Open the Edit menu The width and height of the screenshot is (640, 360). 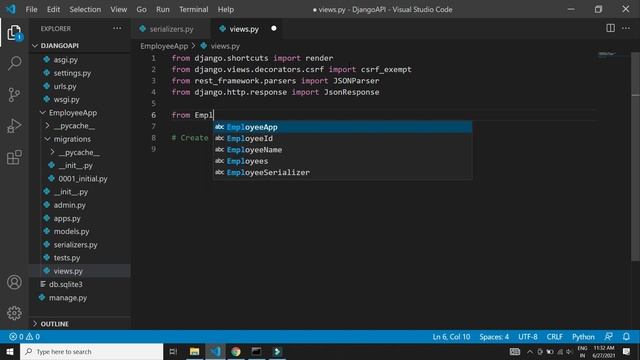[53, 9]
